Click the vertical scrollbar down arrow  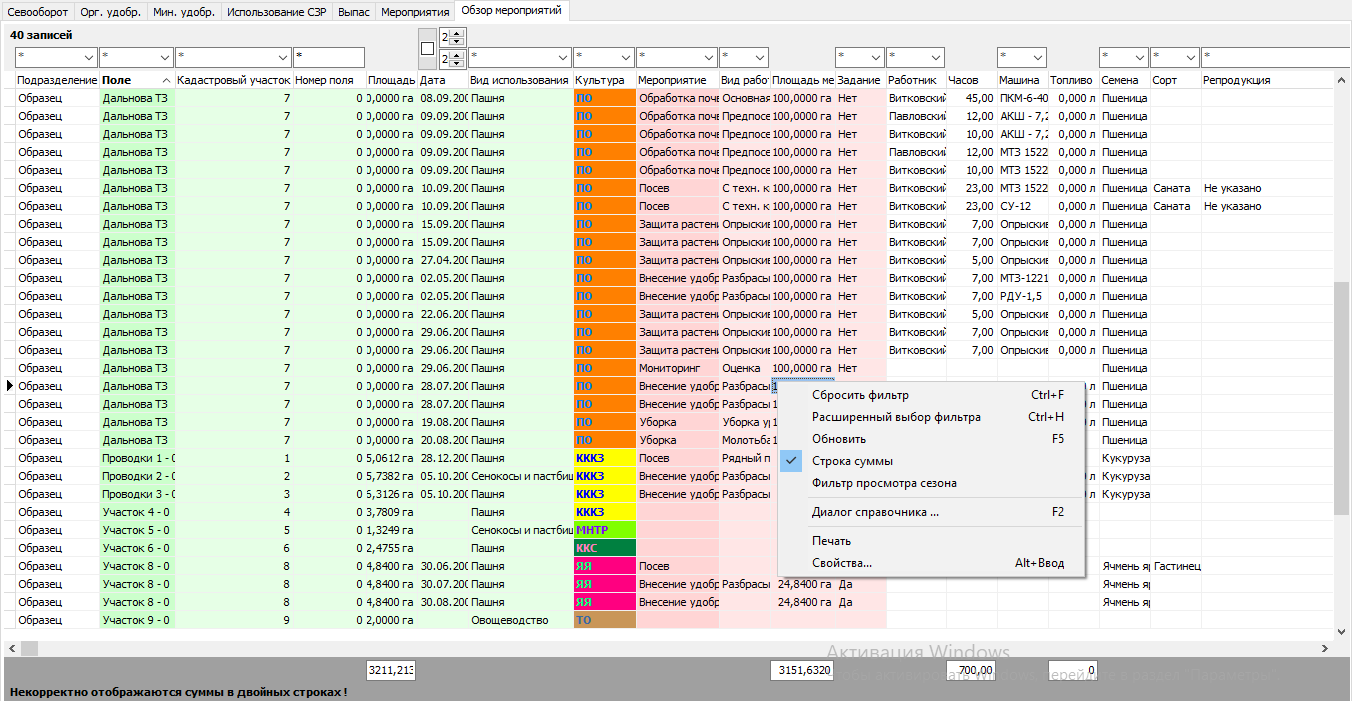tap(1342, 631)
